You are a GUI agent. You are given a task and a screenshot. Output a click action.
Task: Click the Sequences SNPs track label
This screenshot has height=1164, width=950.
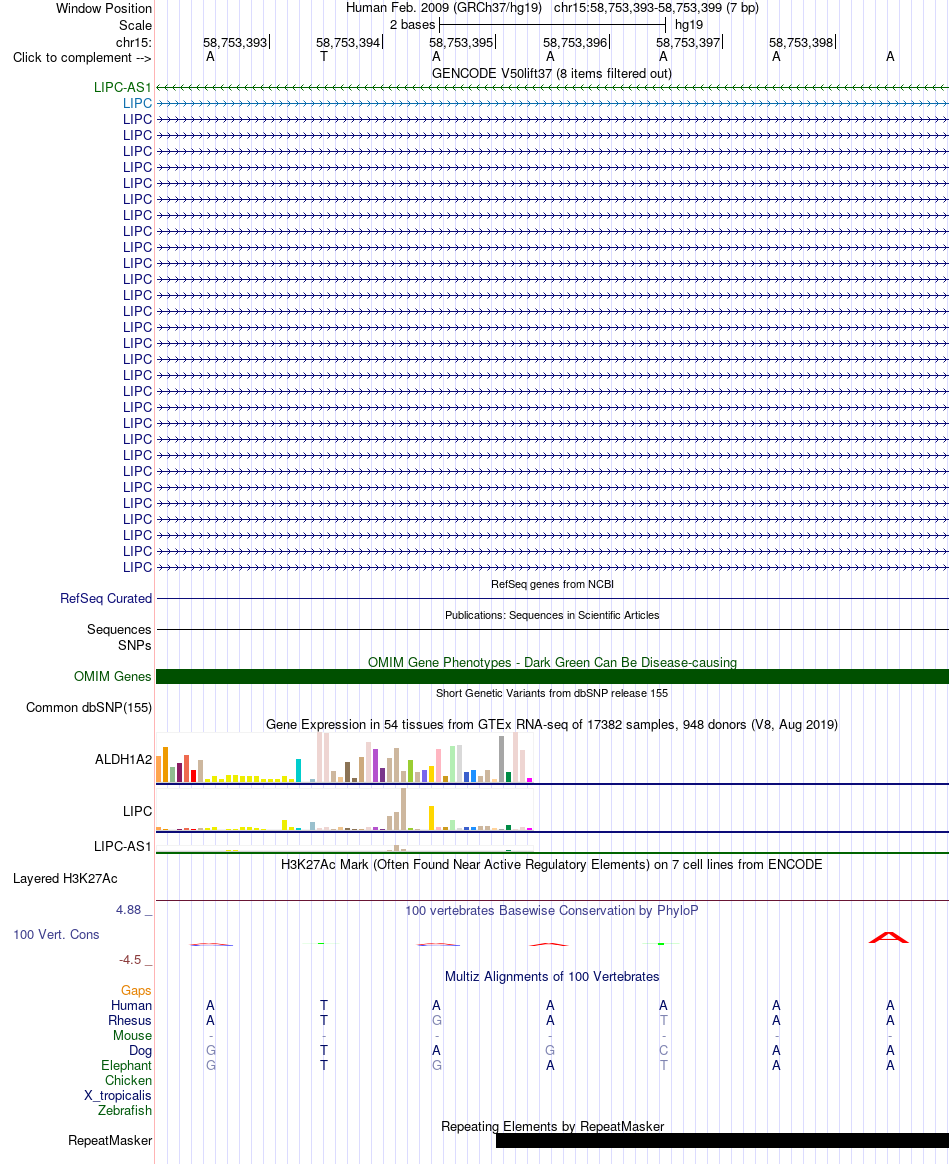pyautogui.click(x=119, y=637)
